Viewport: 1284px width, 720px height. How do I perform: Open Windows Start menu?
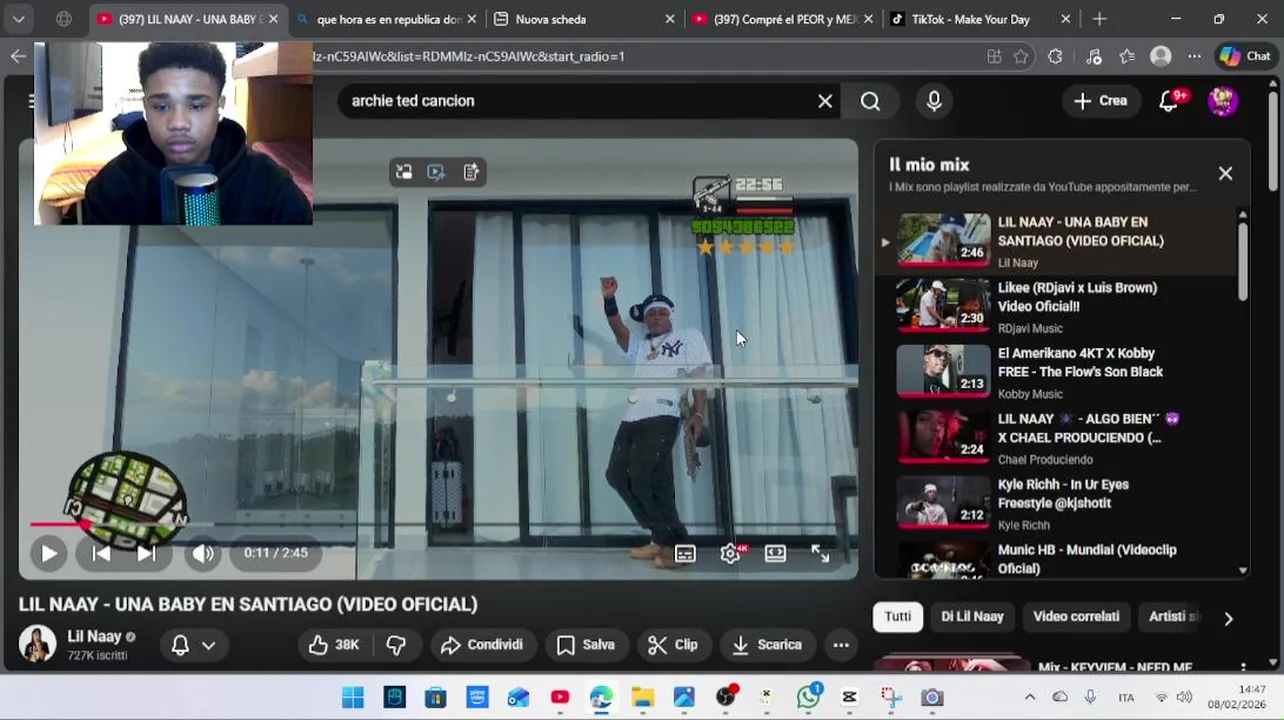pyautogui.click(x=353, y=697)
